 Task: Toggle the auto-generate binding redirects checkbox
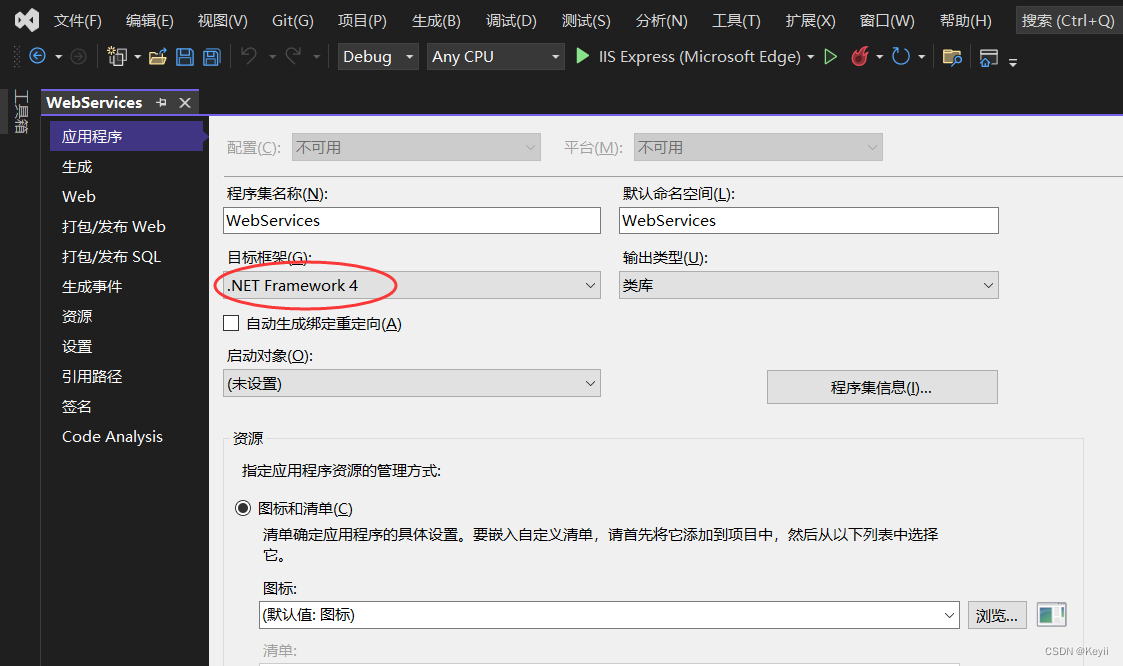click(231, 323)
